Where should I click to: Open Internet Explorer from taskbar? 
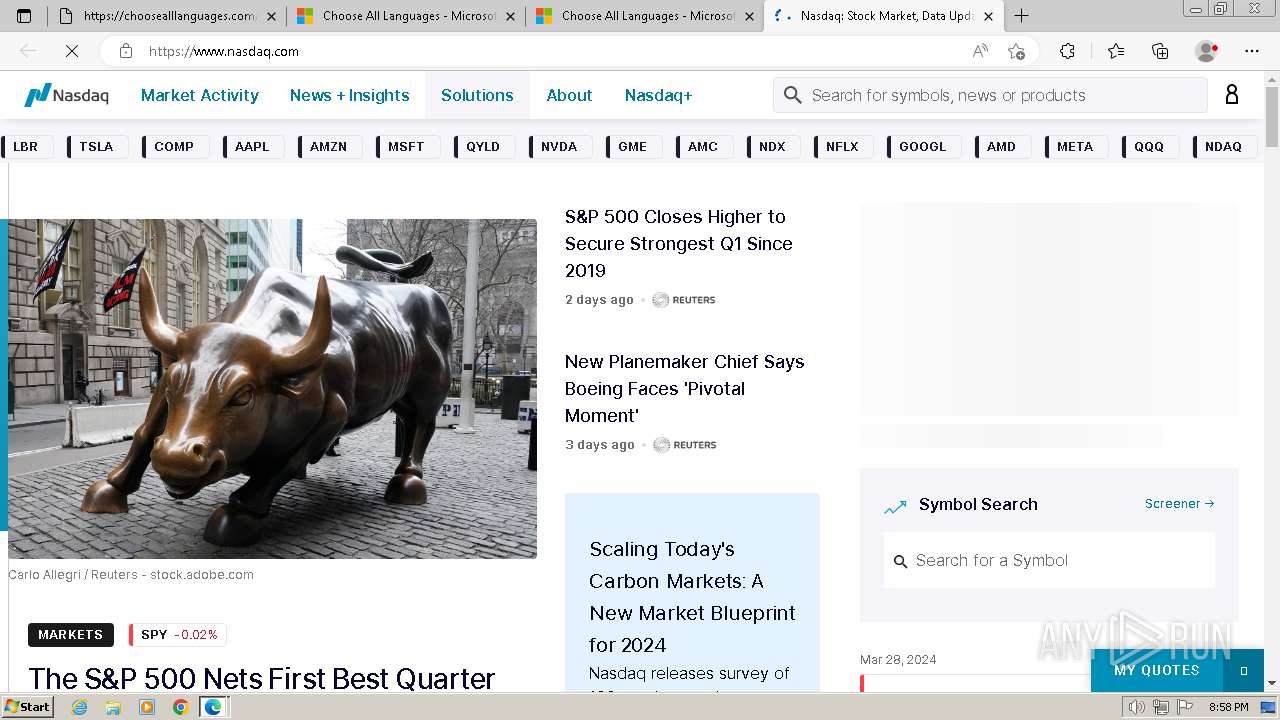click(x=79, y=707)
